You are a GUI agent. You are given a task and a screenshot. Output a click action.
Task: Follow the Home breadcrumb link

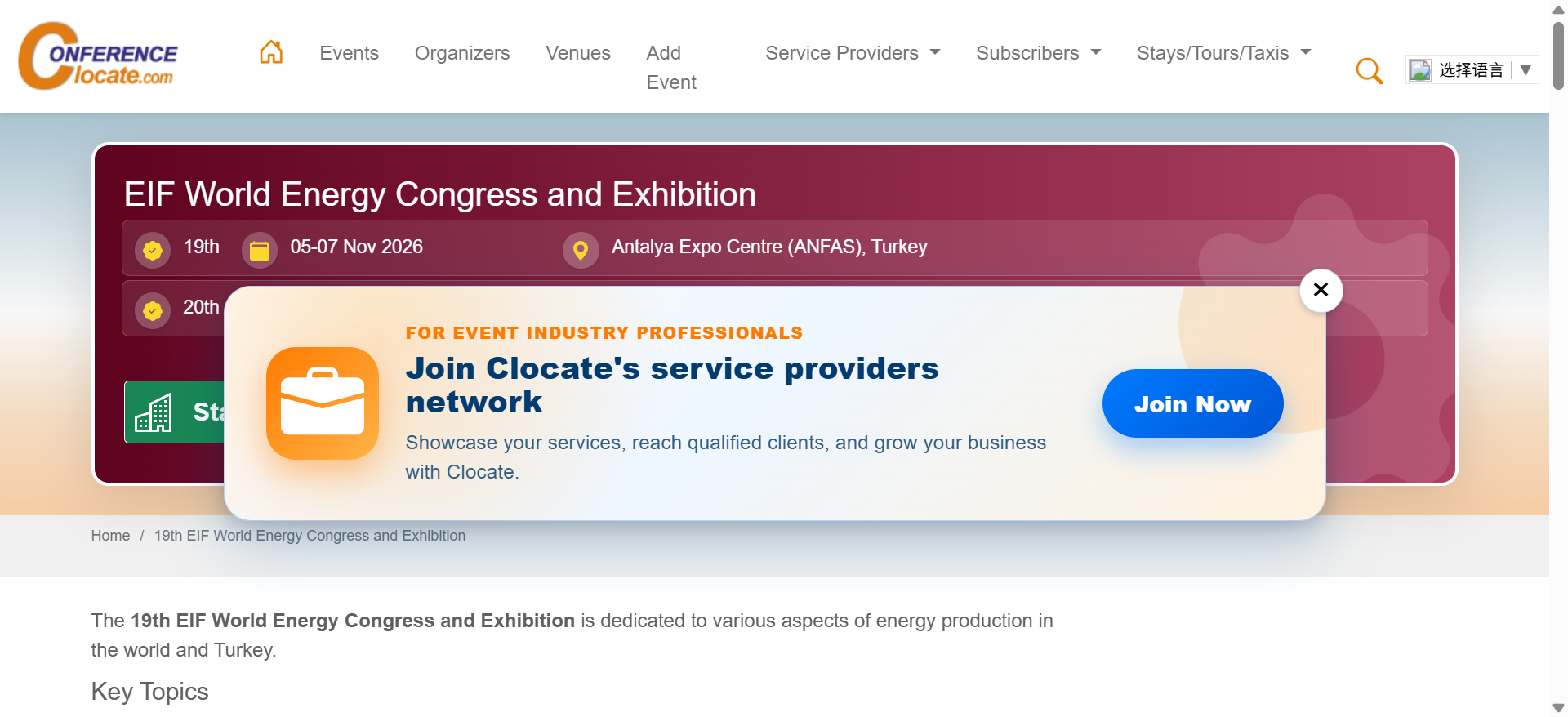pos(110,536)
